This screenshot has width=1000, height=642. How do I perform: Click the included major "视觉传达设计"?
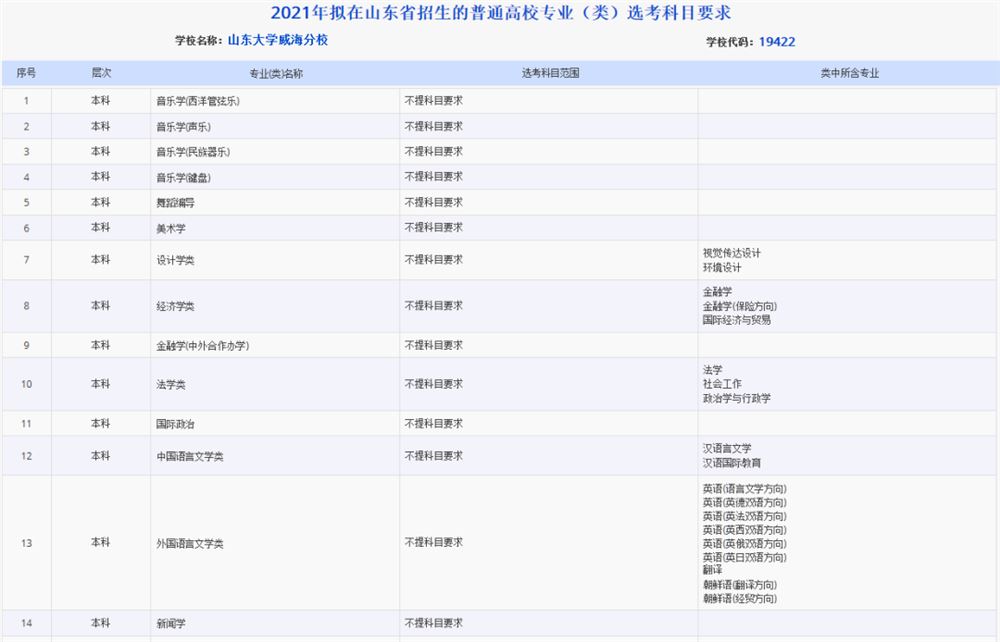point(732,253)
